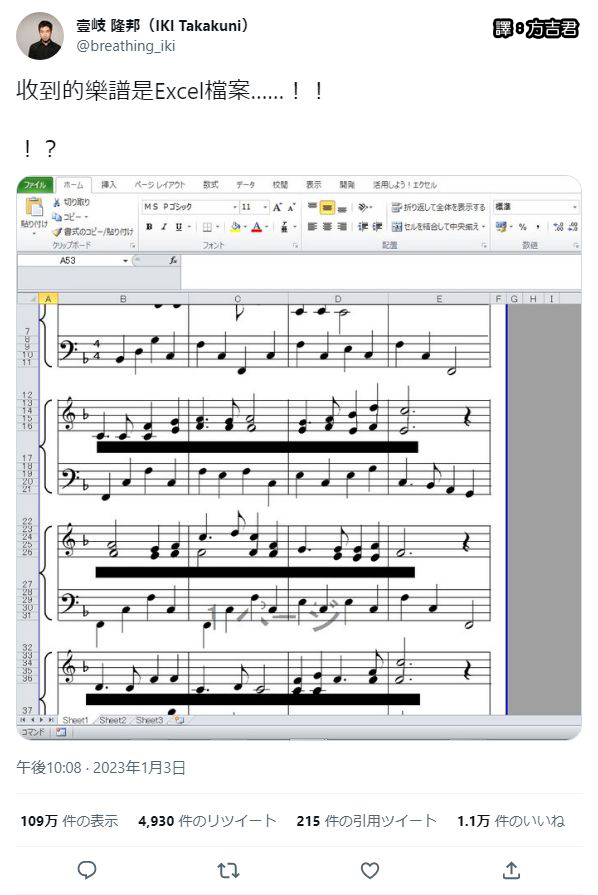598x895 pixels.
Task: Align text right
Action: pyautogui.click(x=341, y=227)
